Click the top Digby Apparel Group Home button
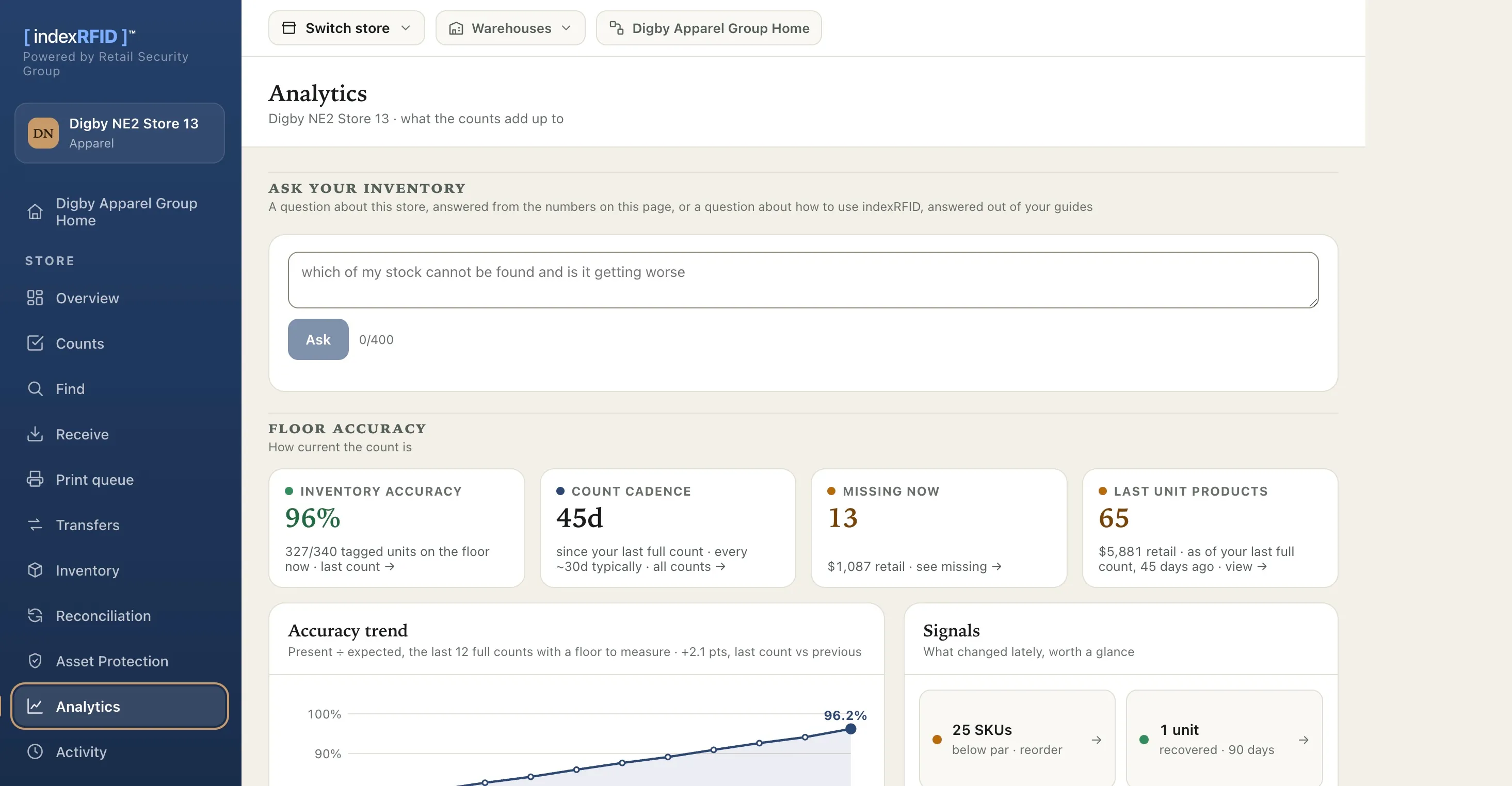 (x=709, y=27)
